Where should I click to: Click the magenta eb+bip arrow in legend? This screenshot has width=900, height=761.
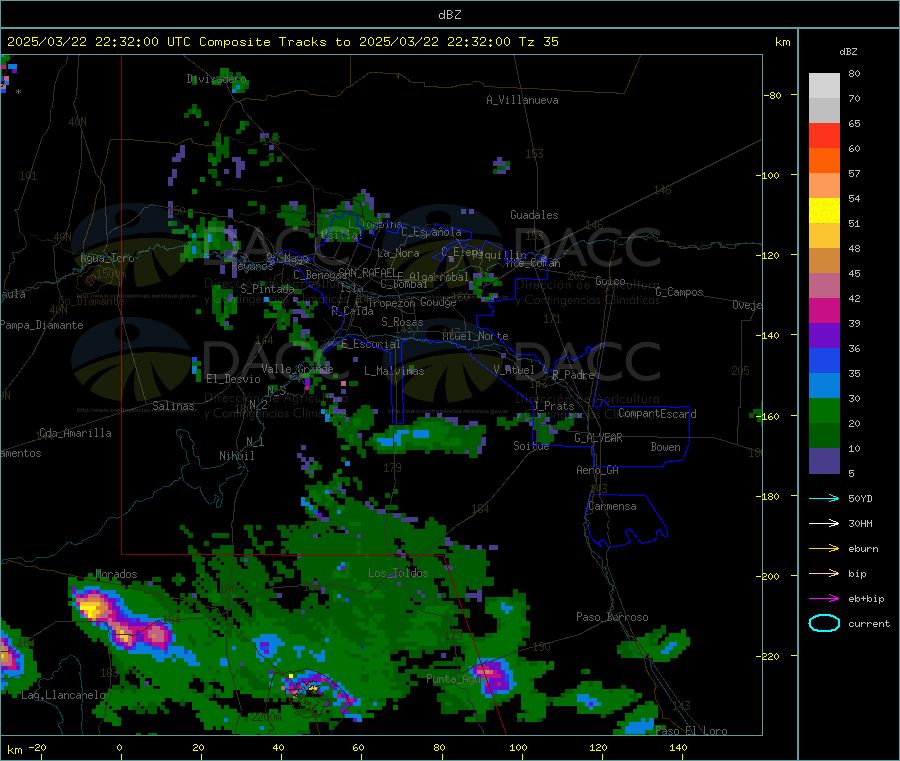tap(824, 599)
